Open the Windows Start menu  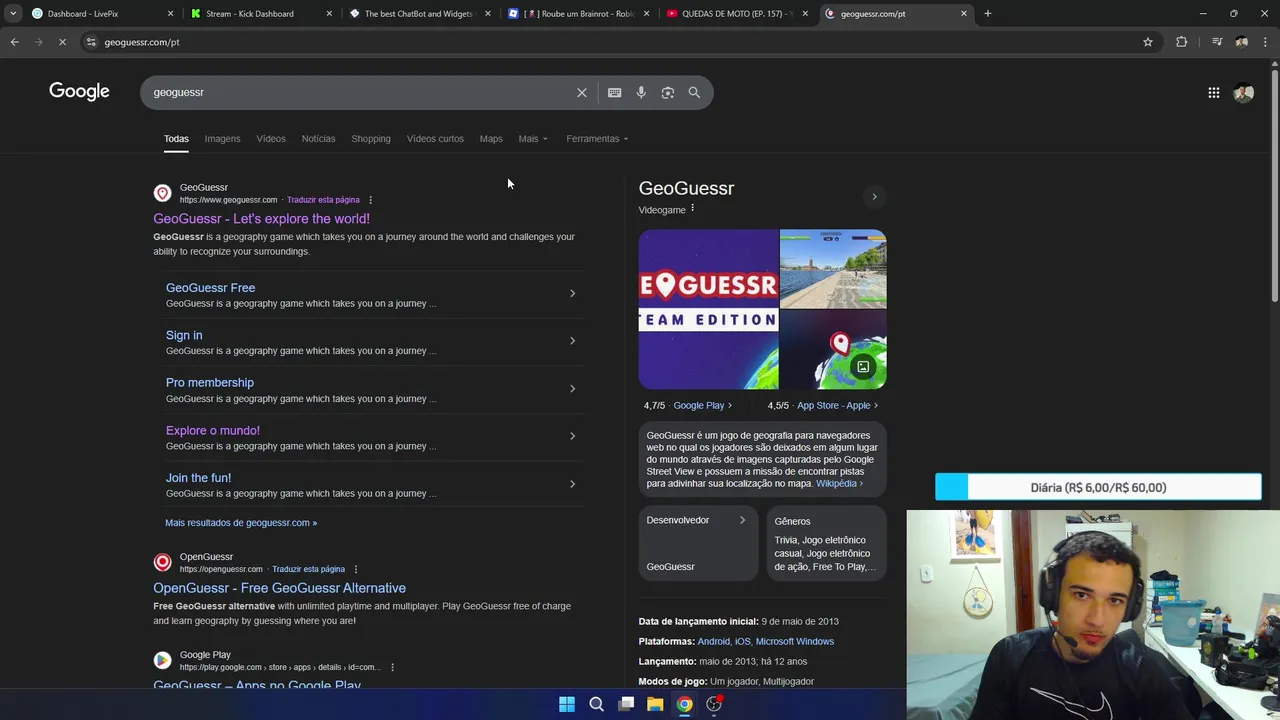tap(567, 704)
